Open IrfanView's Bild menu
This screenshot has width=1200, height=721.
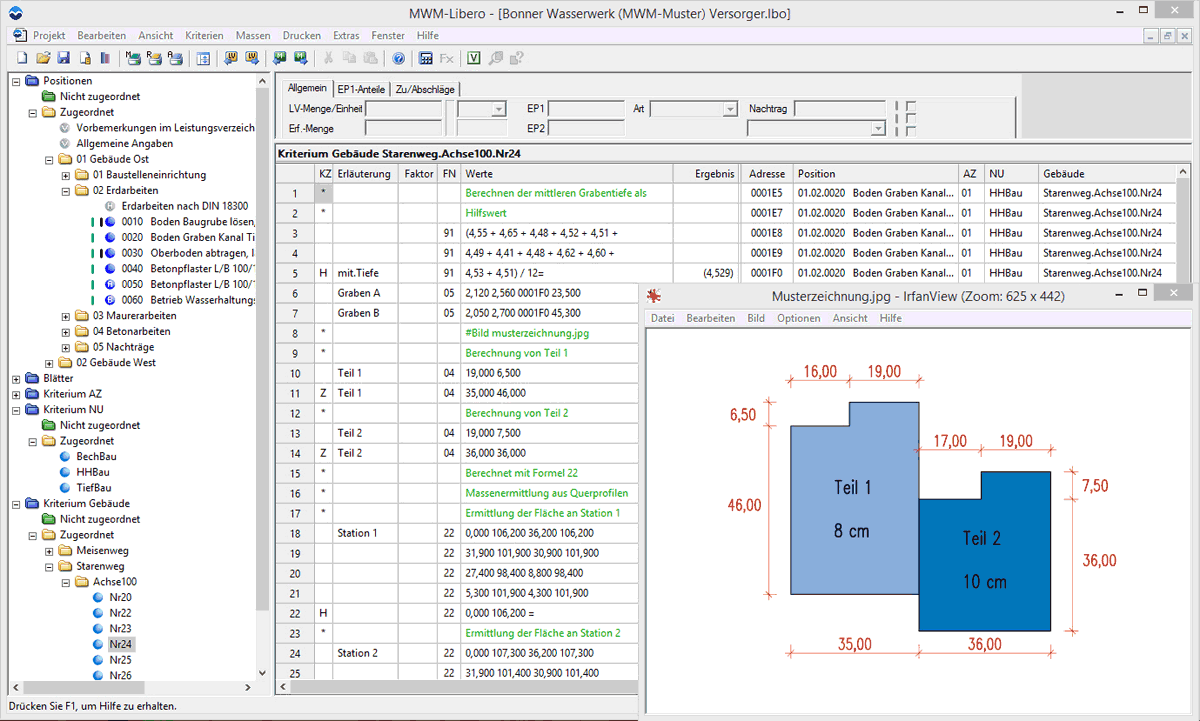[756, 318]
